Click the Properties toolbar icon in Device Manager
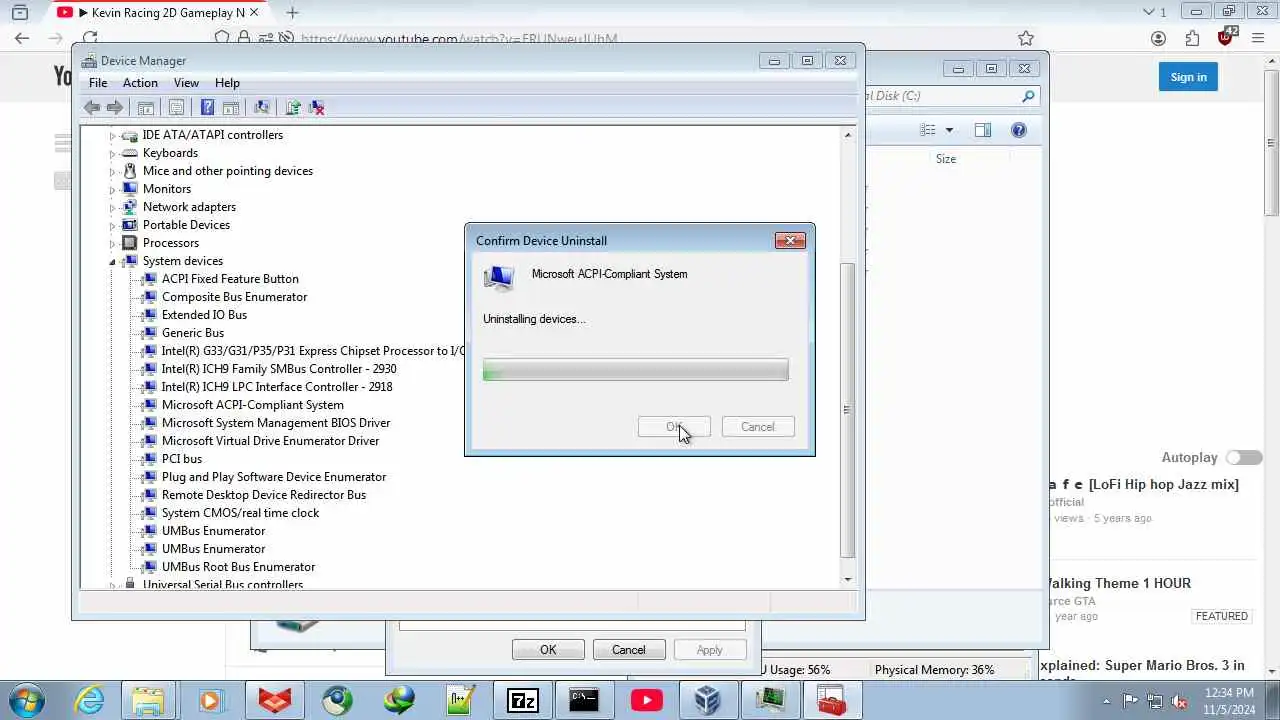 [176, 108]
